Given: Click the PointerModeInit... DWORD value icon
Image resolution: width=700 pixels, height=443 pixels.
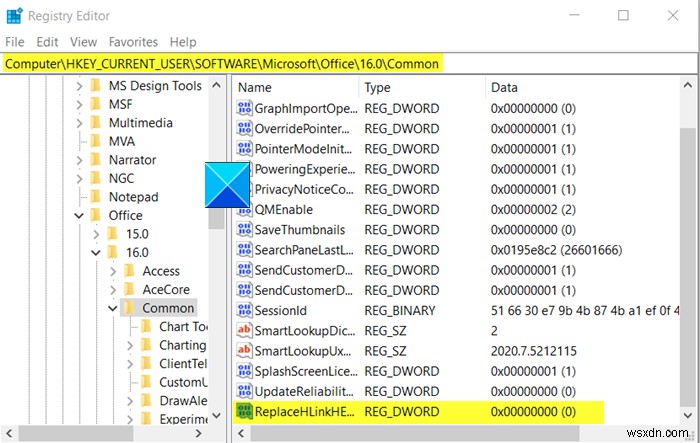Looking at the screenshot, I should click(x=244, y=149).
